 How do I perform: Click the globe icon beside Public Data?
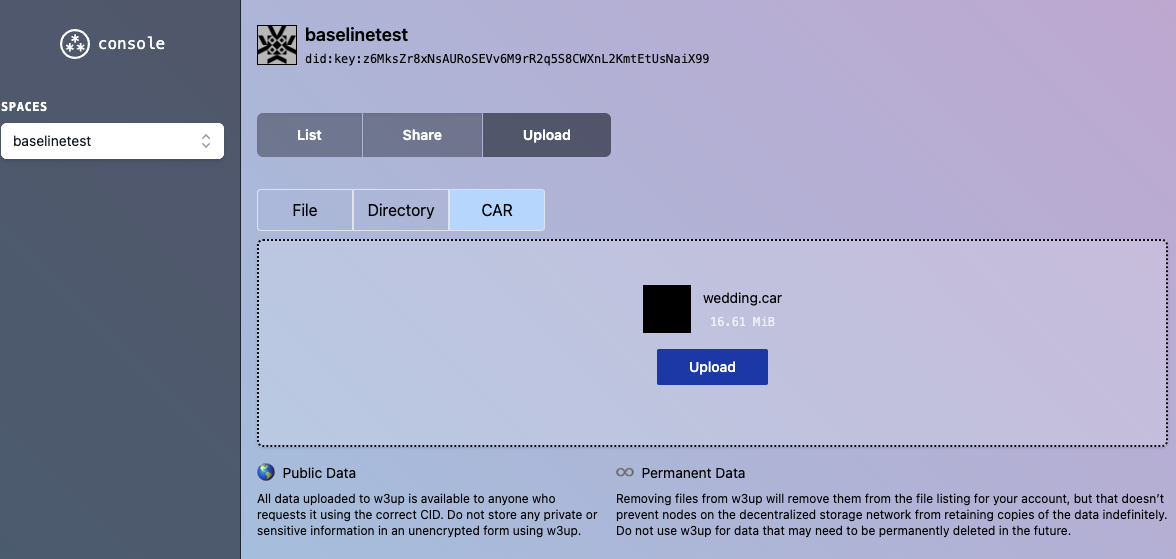[x=266, y=472]
